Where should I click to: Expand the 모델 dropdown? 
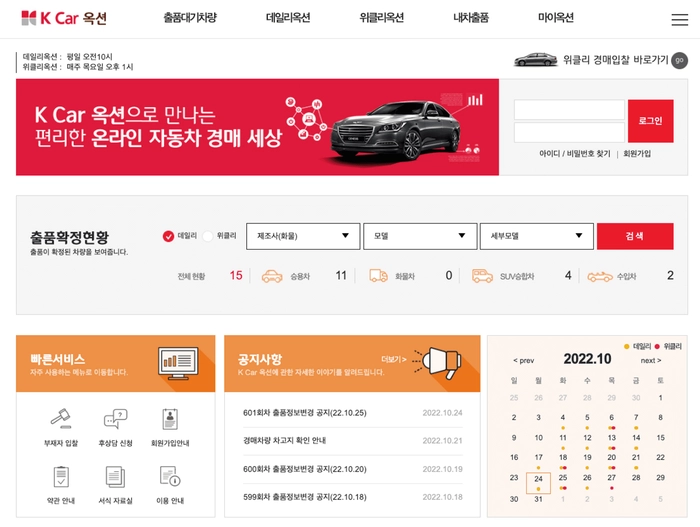(420, 236)
